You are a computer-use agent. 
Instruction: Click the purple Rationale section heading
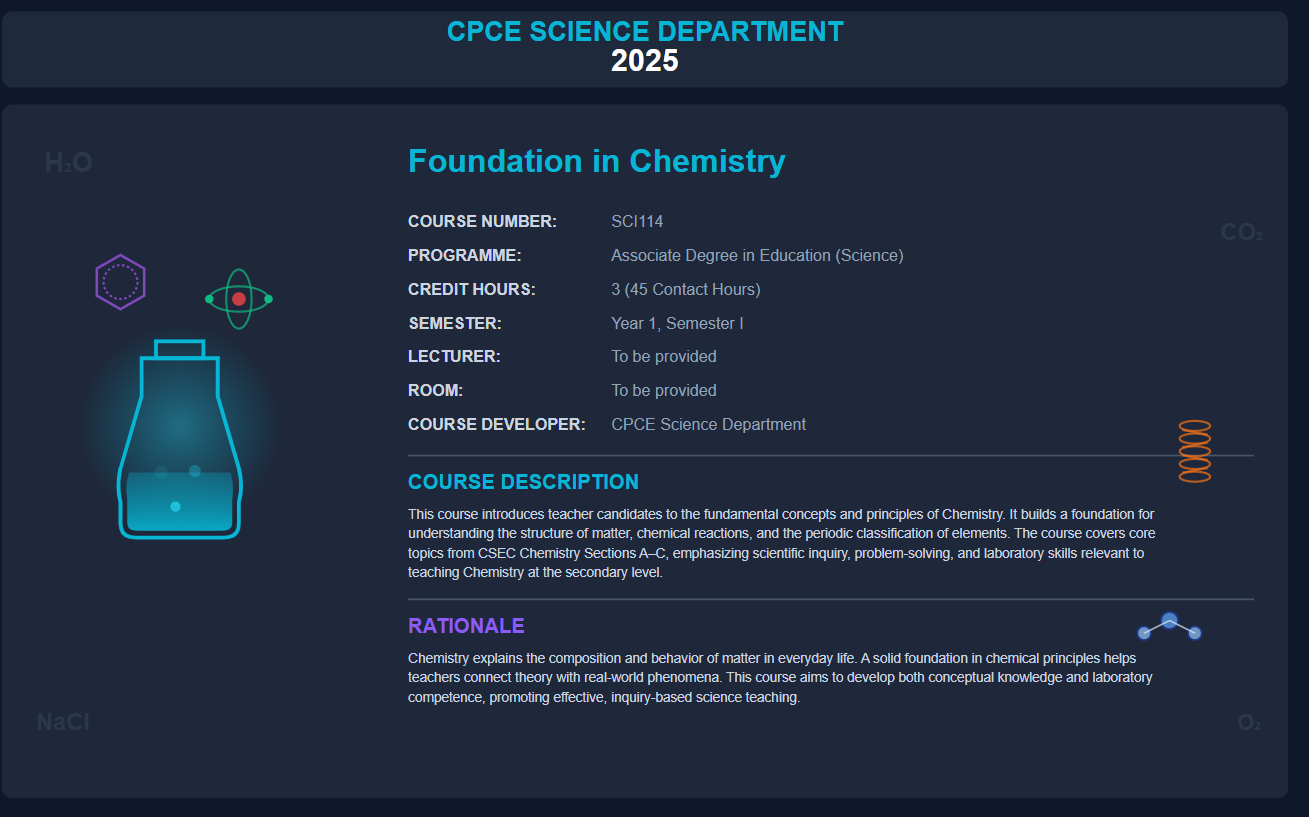[466, 626]
